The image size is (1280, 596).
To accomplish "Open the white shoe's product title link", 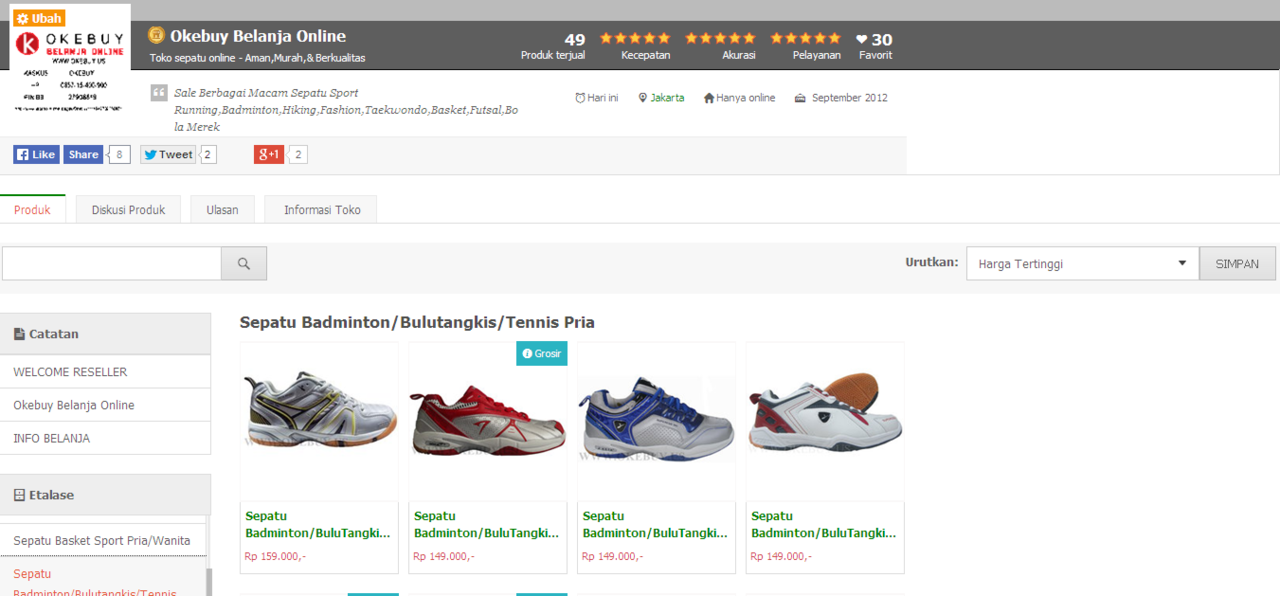I will tap(823, 525).
